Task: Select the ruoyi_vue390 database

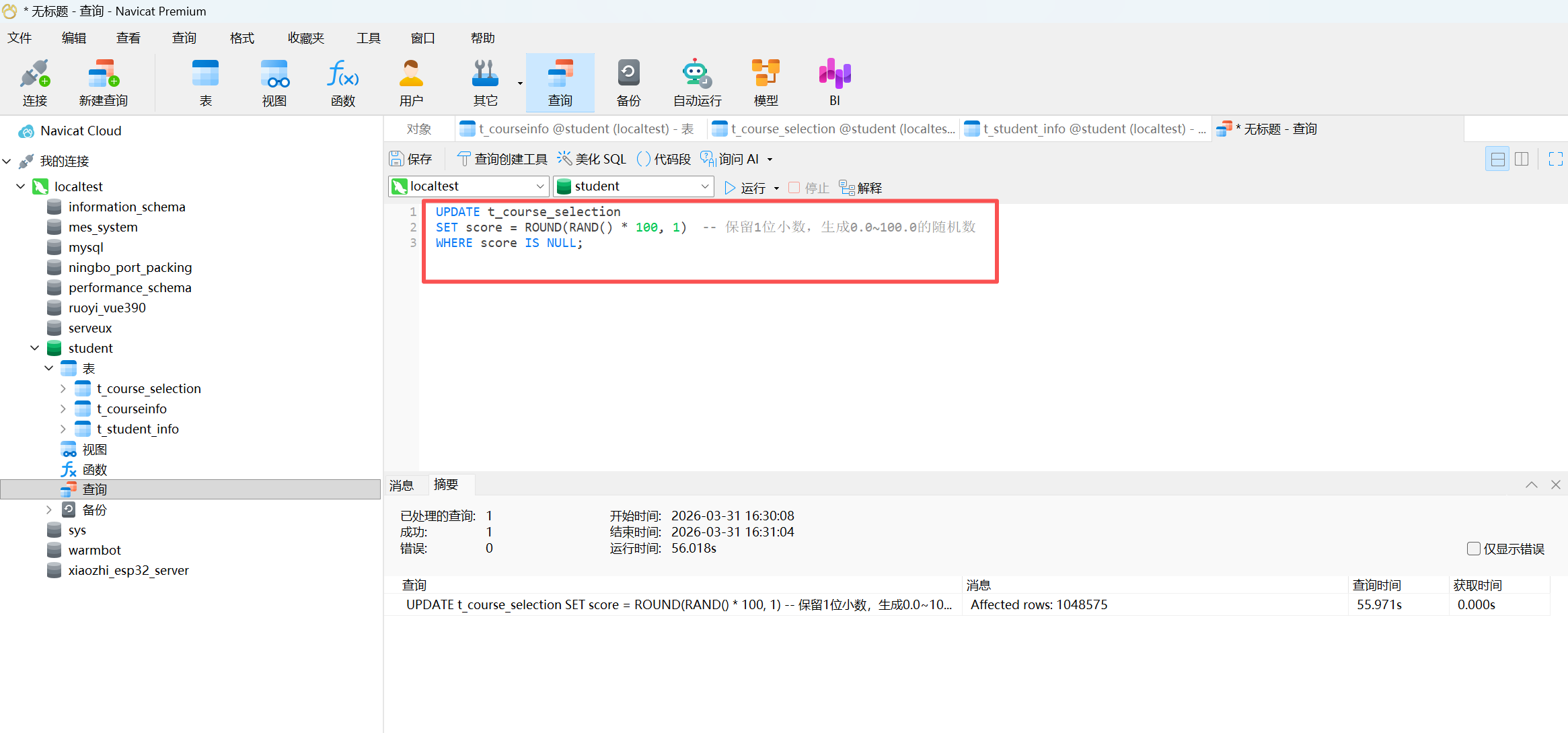Action: [x=107, y=308]
